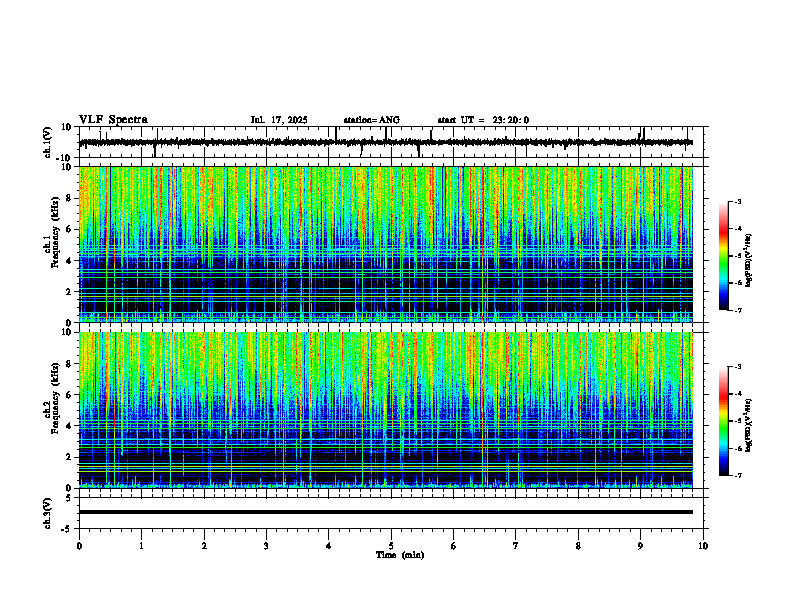
Task: Click the time axis tick label "5"
Action: click(x=391, y=546)
